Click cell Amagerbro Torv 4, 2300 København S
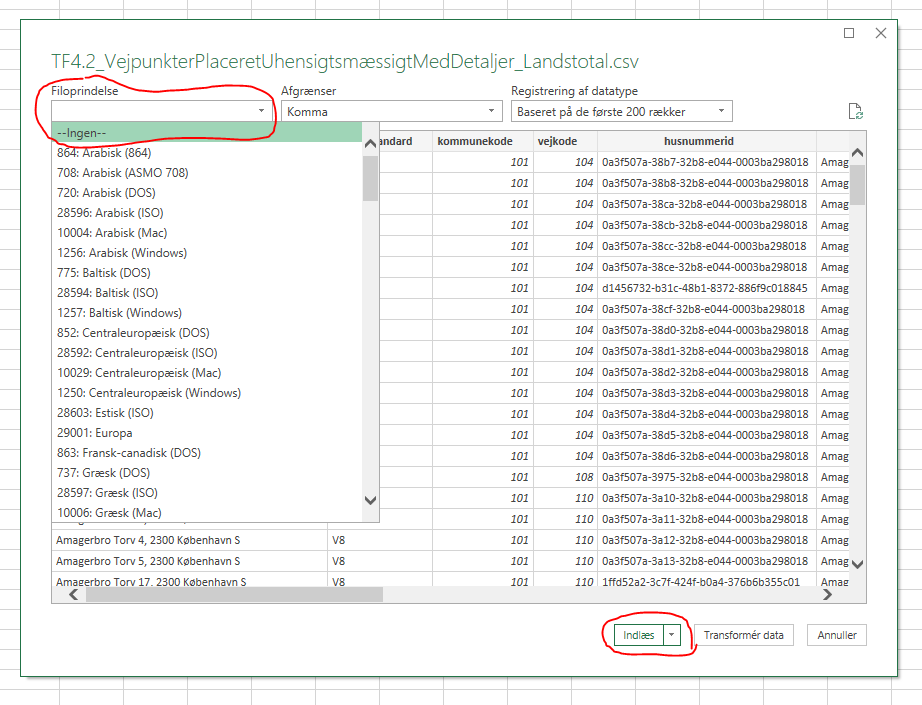 [x=189, y=540]
